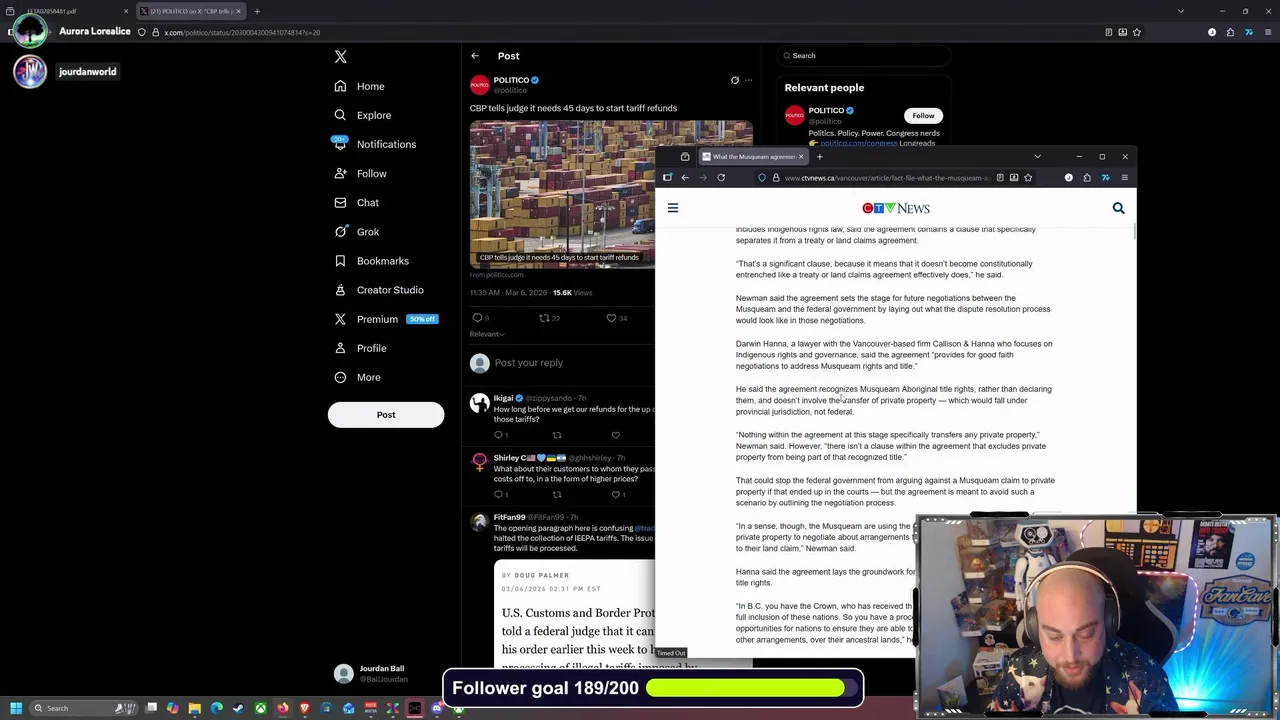
Task: Click the Windows taskbar Search box
Action: click(x=82, y=708)
